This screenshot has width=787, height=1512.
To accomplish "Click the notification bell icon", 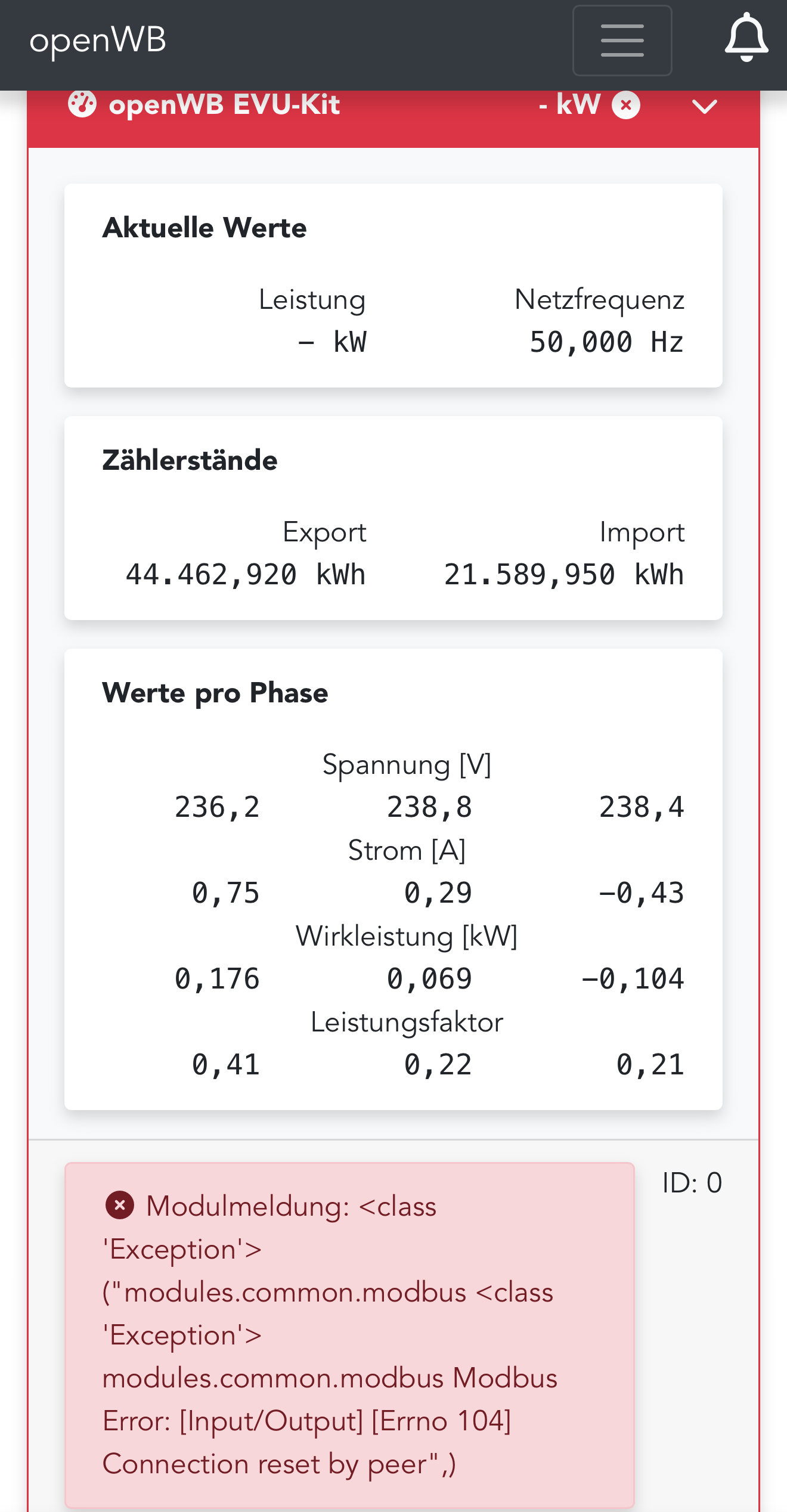I will click(746, 38).
